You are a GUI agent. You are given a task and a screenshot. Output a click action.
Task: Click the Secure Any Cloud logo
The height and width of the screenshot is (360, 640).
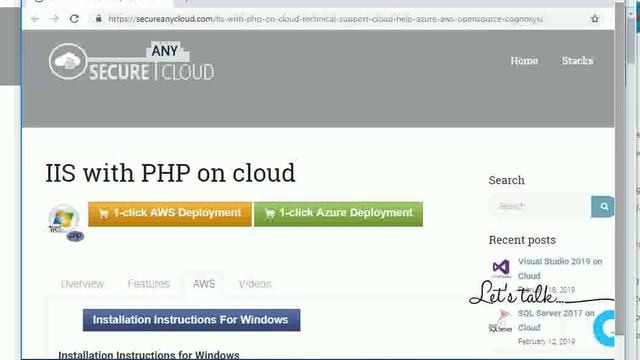pyautogui.click(x=131, y=61)
